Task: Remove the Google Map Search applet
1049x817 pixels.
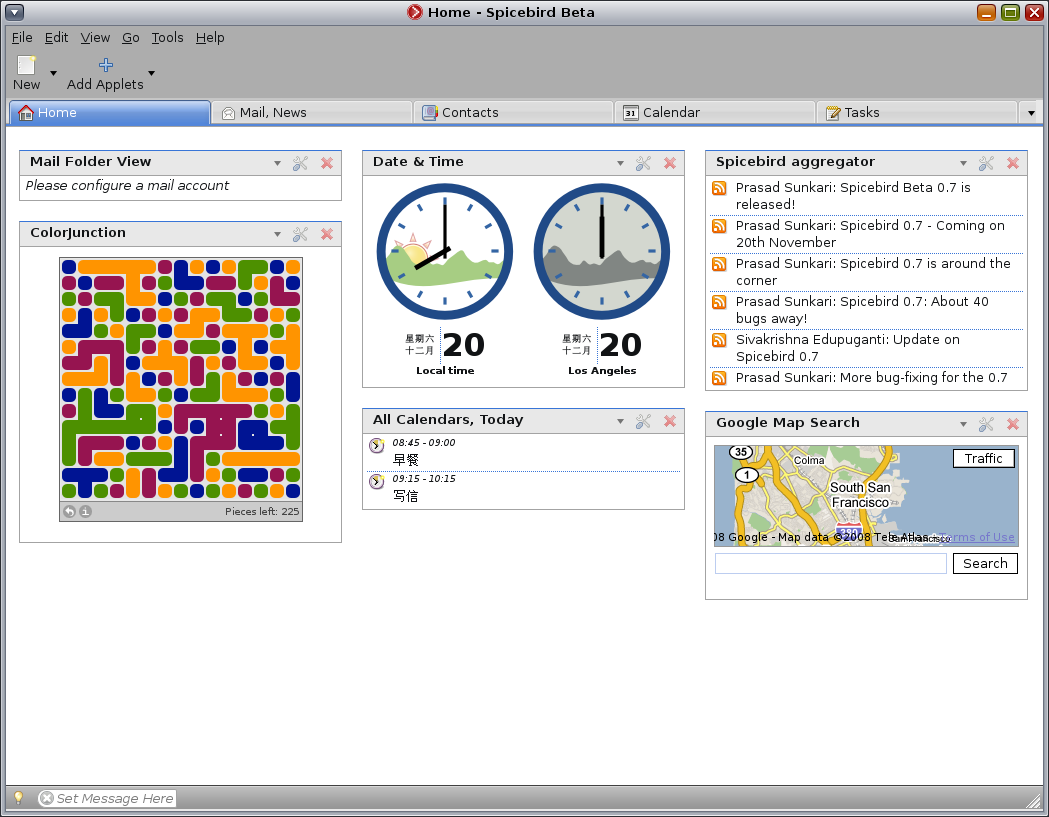Action: 1013,424
